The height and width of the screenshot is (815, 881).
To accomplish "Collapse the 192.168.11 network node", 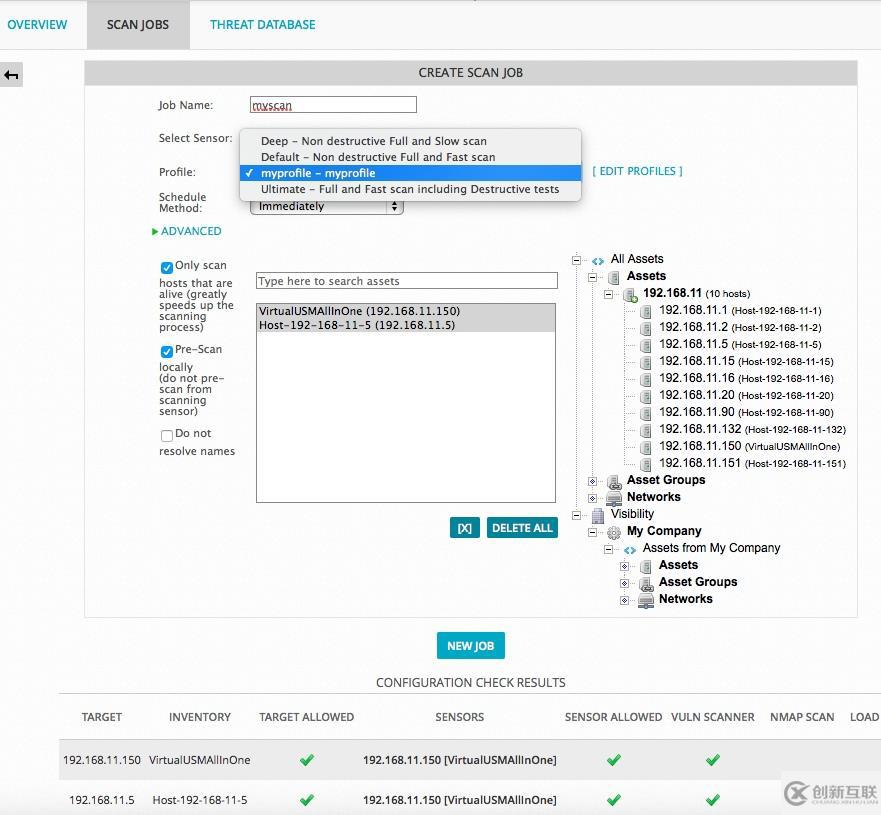I will (x=608, y=294).
